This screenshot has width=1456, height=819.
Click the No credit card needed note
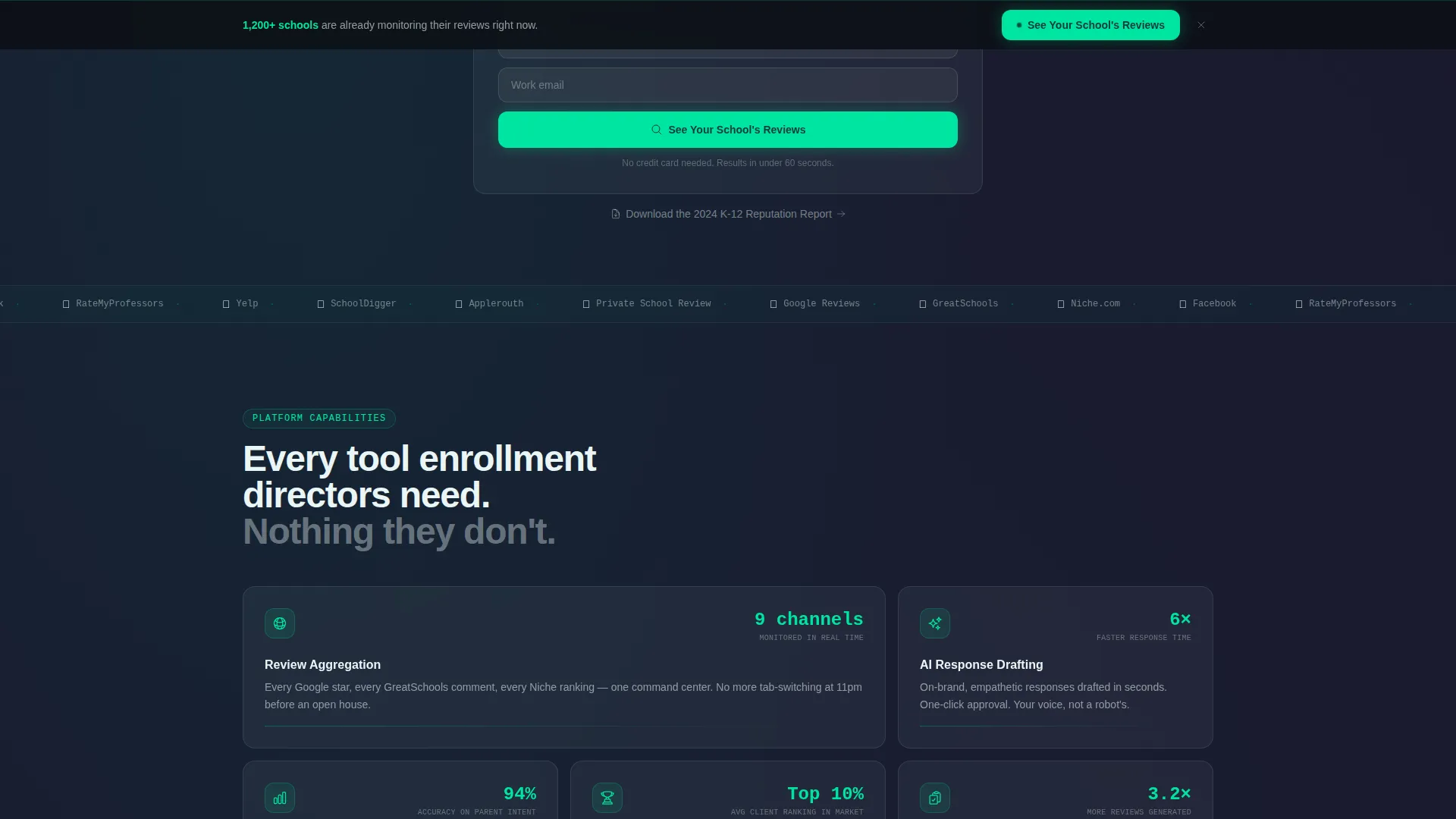pos(728,163)
